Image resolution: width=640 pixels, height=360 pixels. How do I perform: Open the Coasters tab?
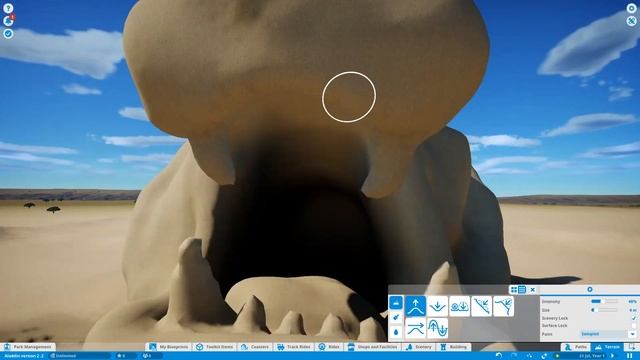tap(255, 347)
